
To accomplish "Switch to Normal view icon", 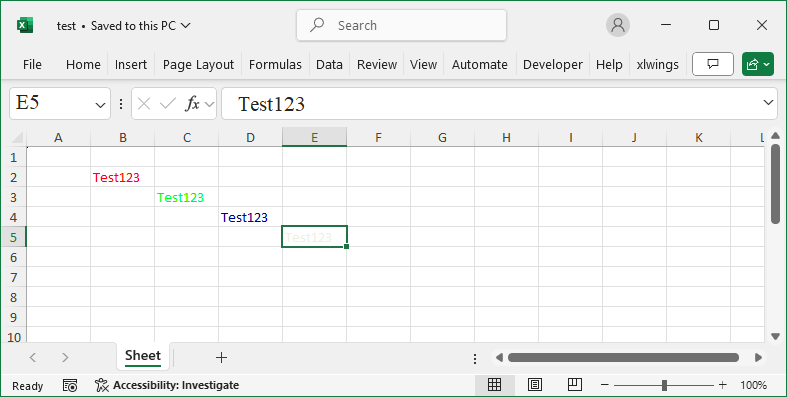I will coord(494,385).
